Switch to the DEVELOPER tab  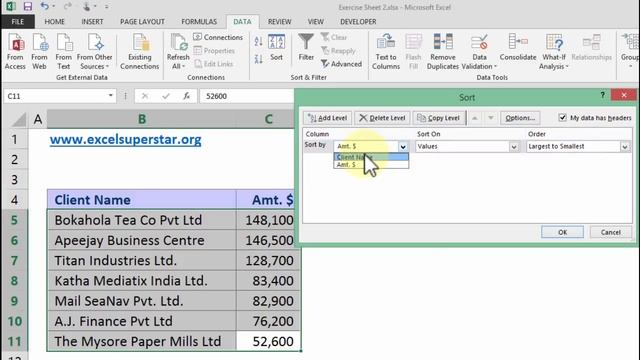pos(358,22)
